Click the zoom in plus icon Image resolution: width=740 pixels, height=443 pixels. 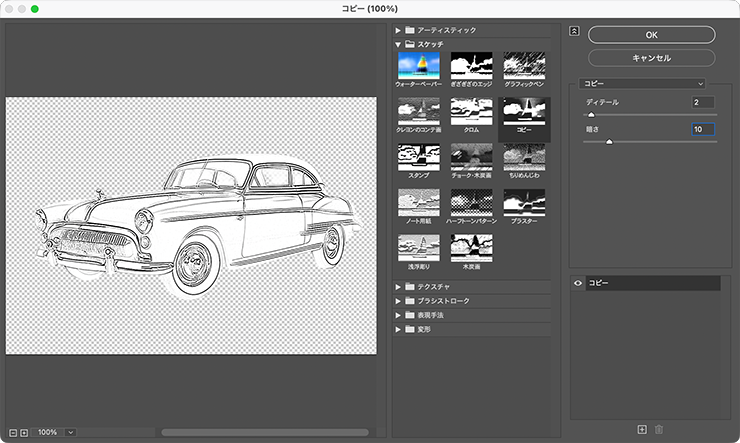click(24, 432)
